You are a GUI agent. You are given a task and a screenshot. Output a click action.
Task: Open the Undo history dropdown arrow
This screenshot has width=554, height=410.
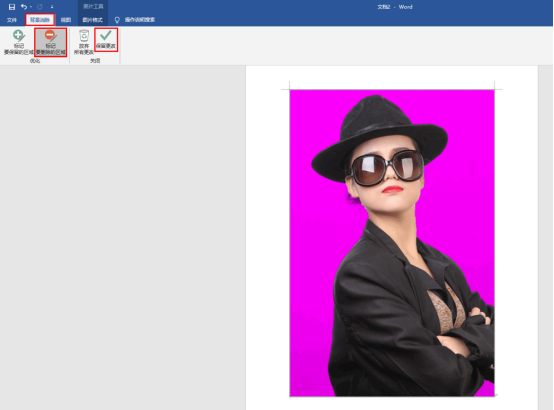coord(31,7)
